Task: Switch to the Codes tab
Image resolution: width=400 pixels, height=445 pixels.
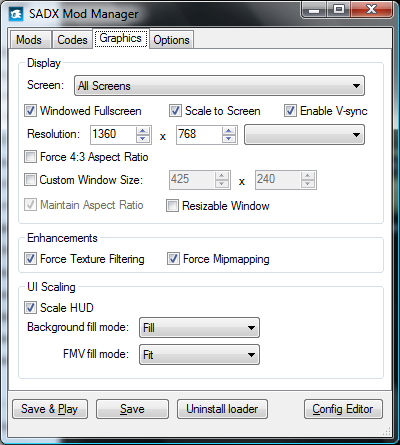Action: pyautogui.click(x=72, y=40)
